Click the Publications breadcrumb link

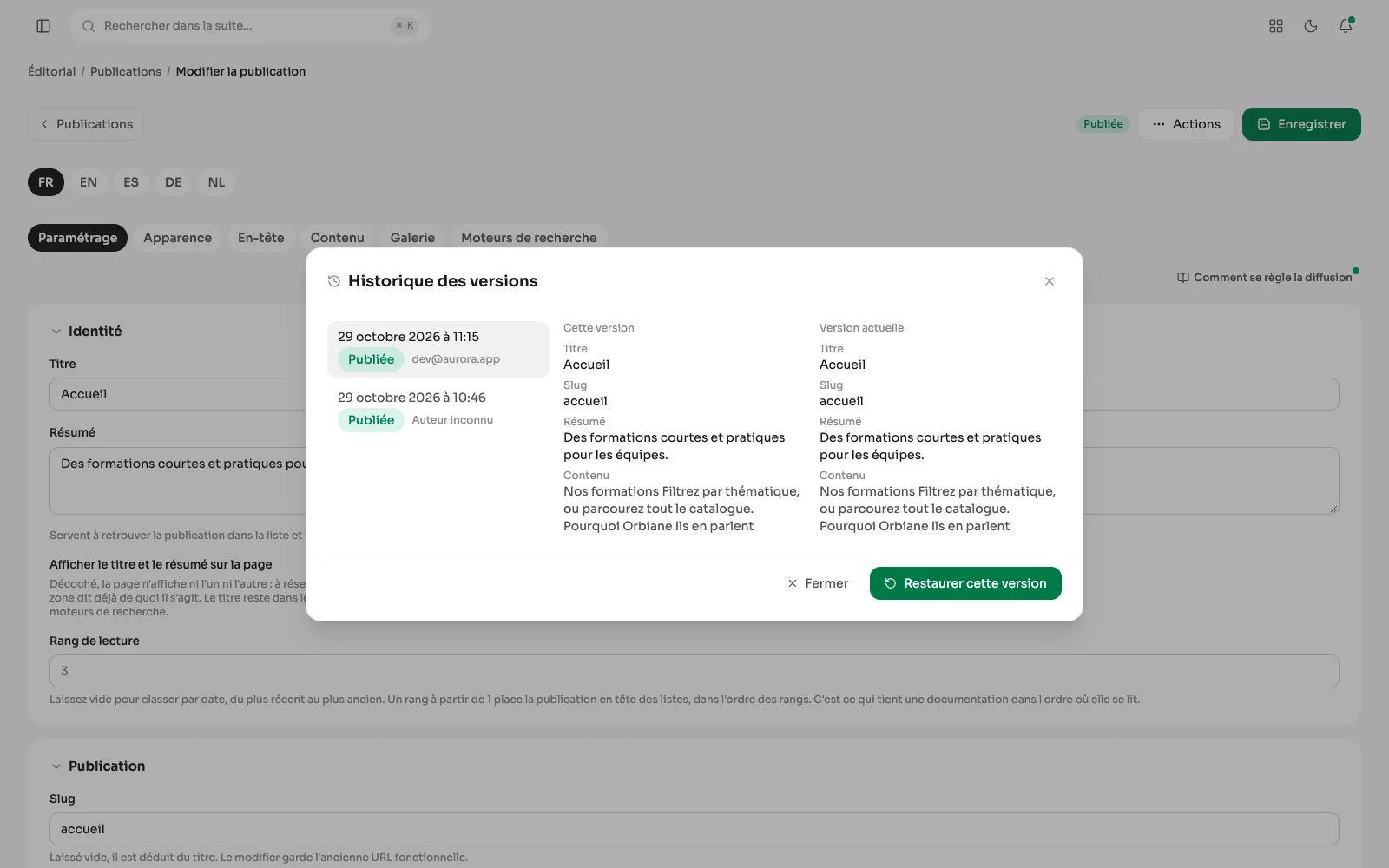pos(126,71)
